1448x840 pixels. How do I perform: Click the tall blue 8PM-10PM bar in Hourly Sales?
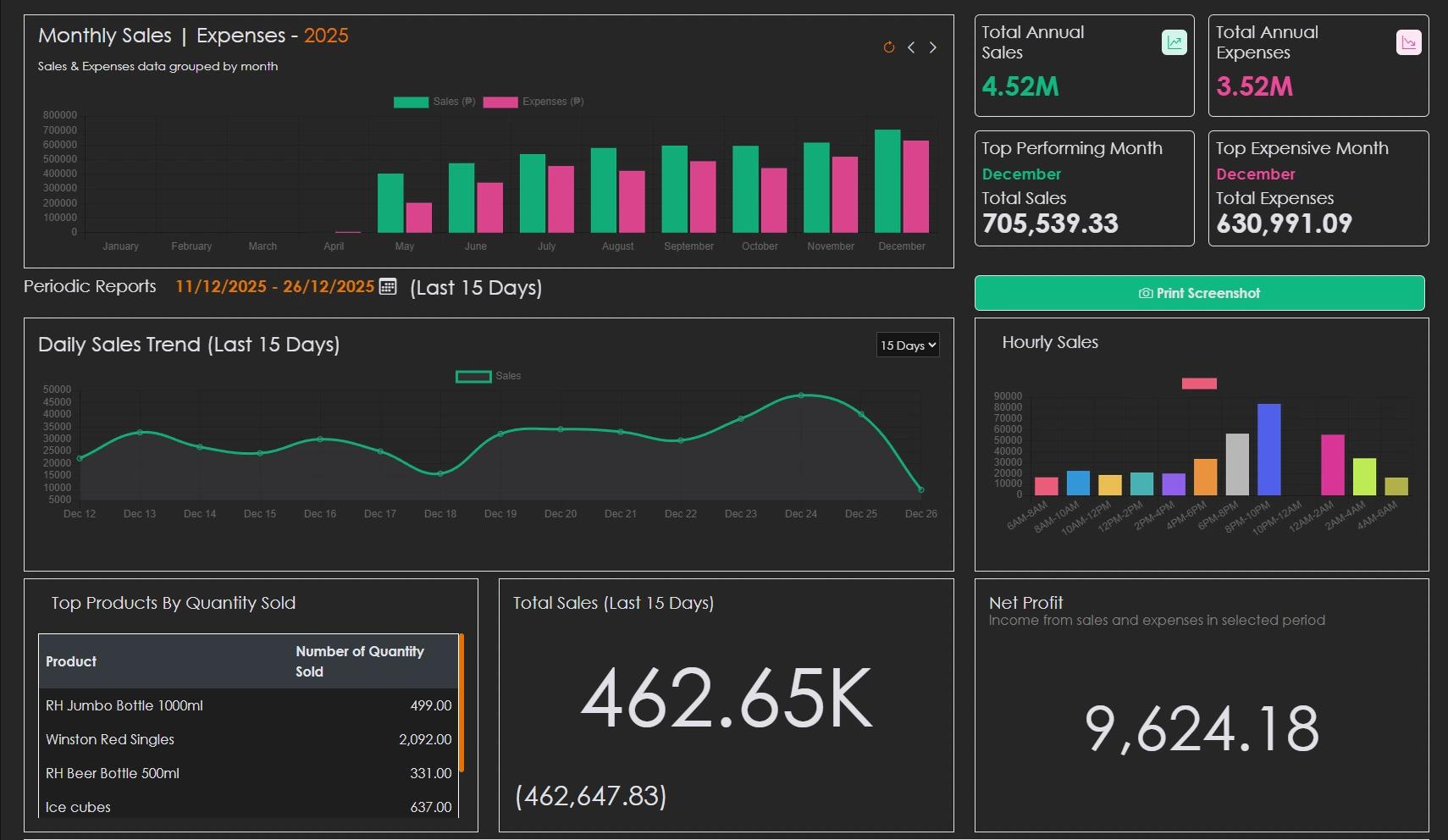[1268, 449]
